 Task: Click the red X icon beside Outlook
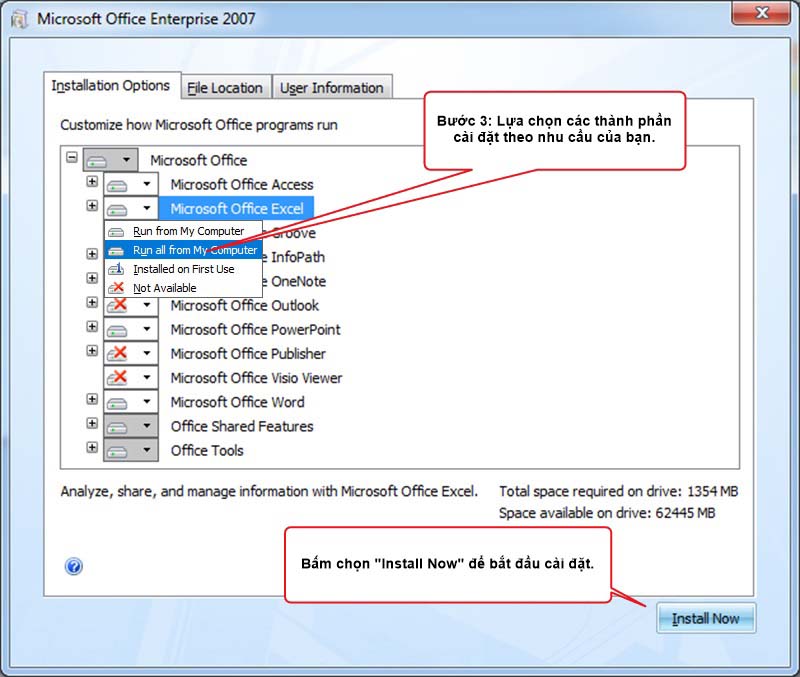tap(117, 305)
